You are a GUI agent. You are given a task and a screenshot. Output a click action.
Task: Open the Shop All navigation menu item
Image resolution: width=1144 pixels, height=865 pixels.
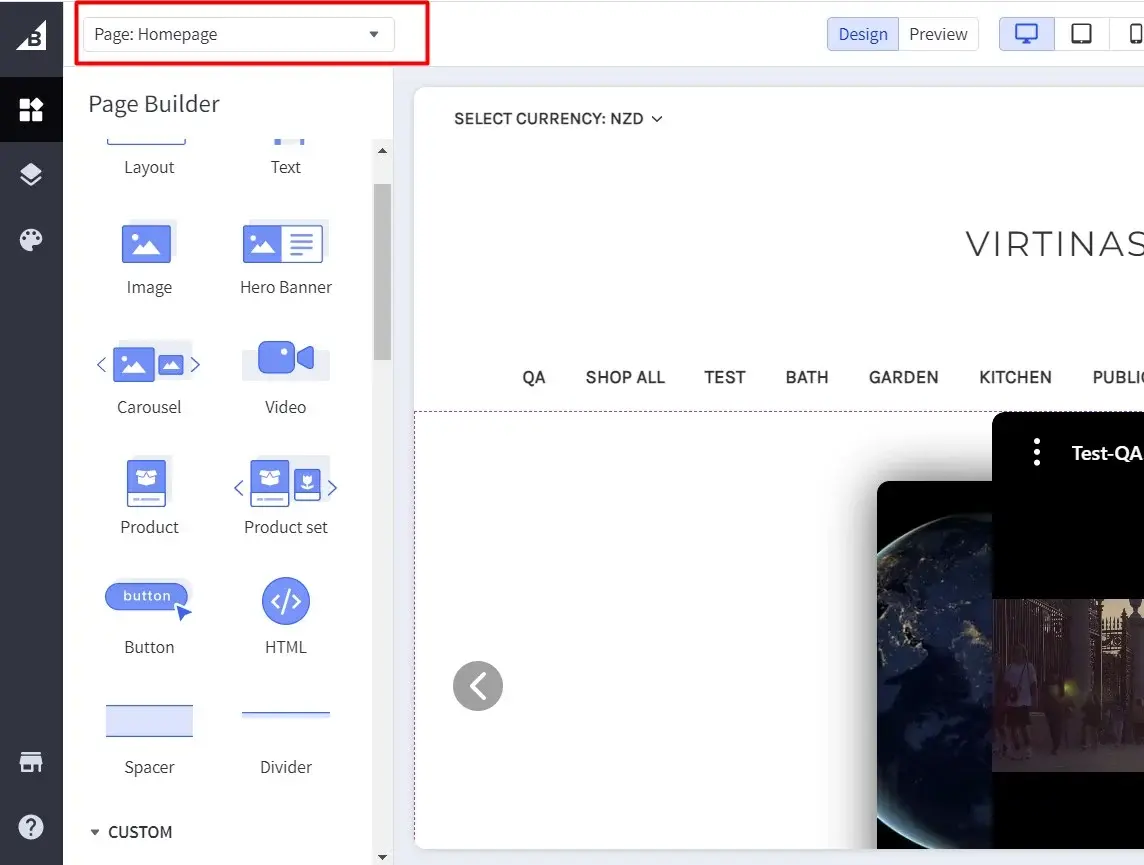625,377
